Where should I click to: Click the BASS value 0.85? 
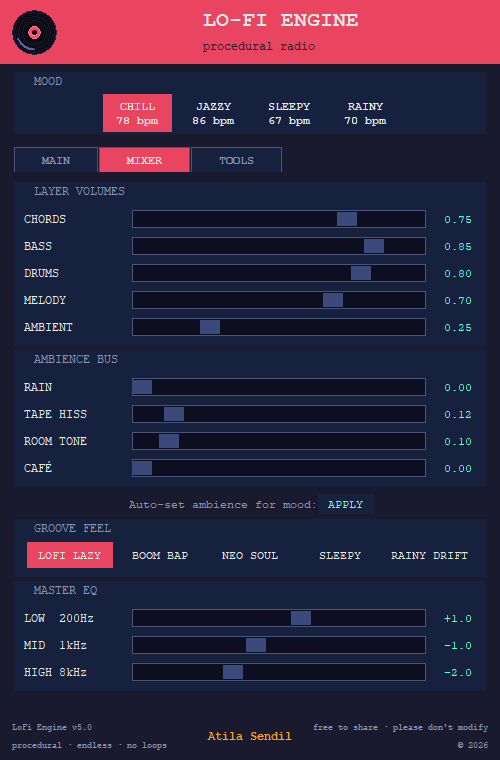[458, 247]
